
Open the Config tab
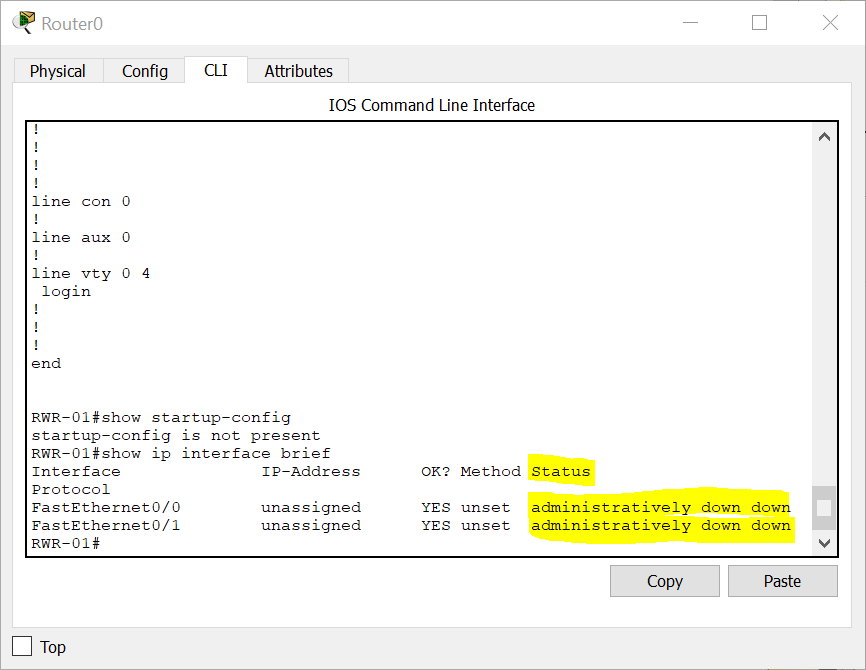click(x=144, y=71)
